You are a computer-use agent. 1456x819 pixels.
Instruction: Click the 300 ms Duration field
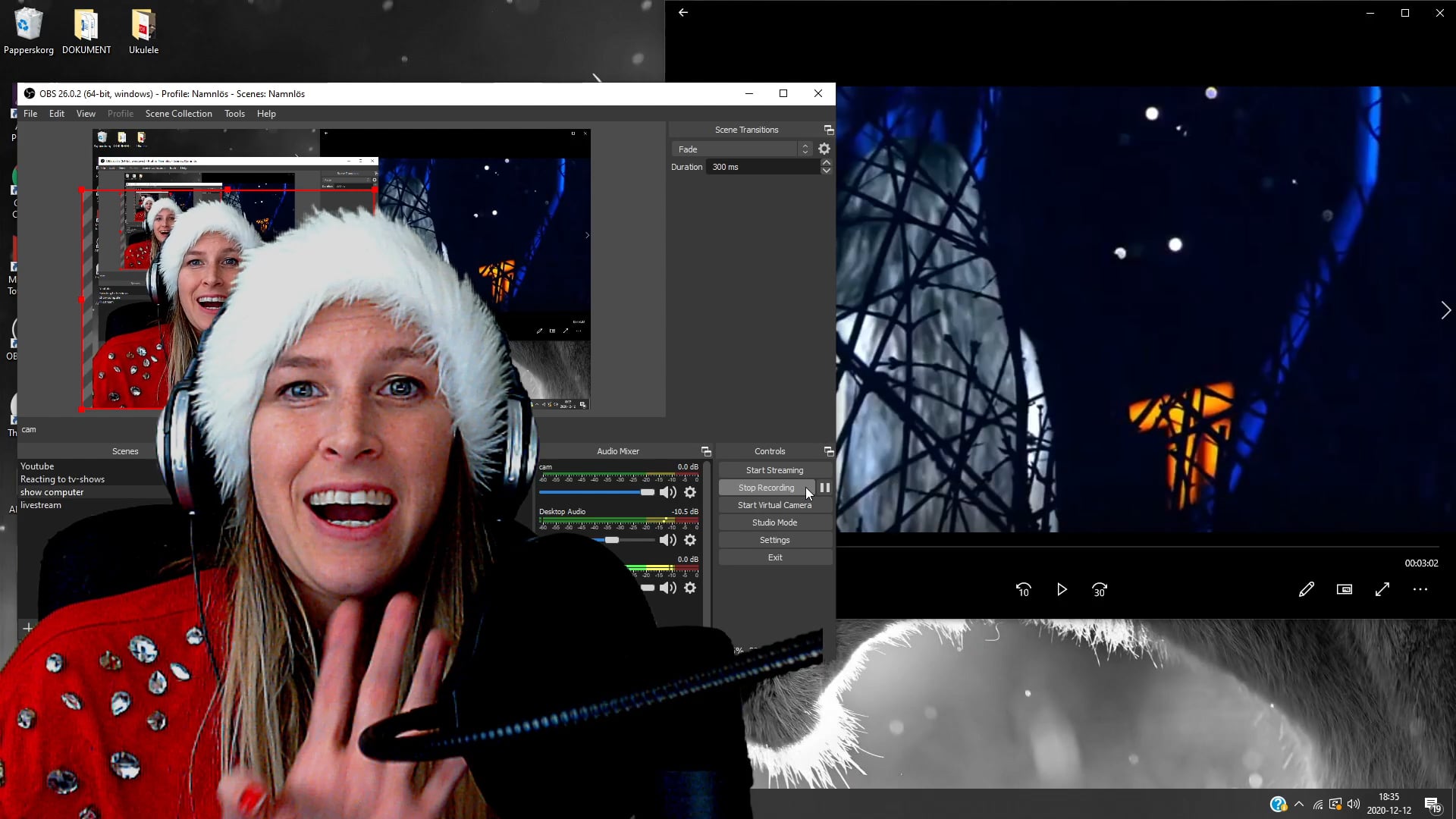[x=764, y=167]
